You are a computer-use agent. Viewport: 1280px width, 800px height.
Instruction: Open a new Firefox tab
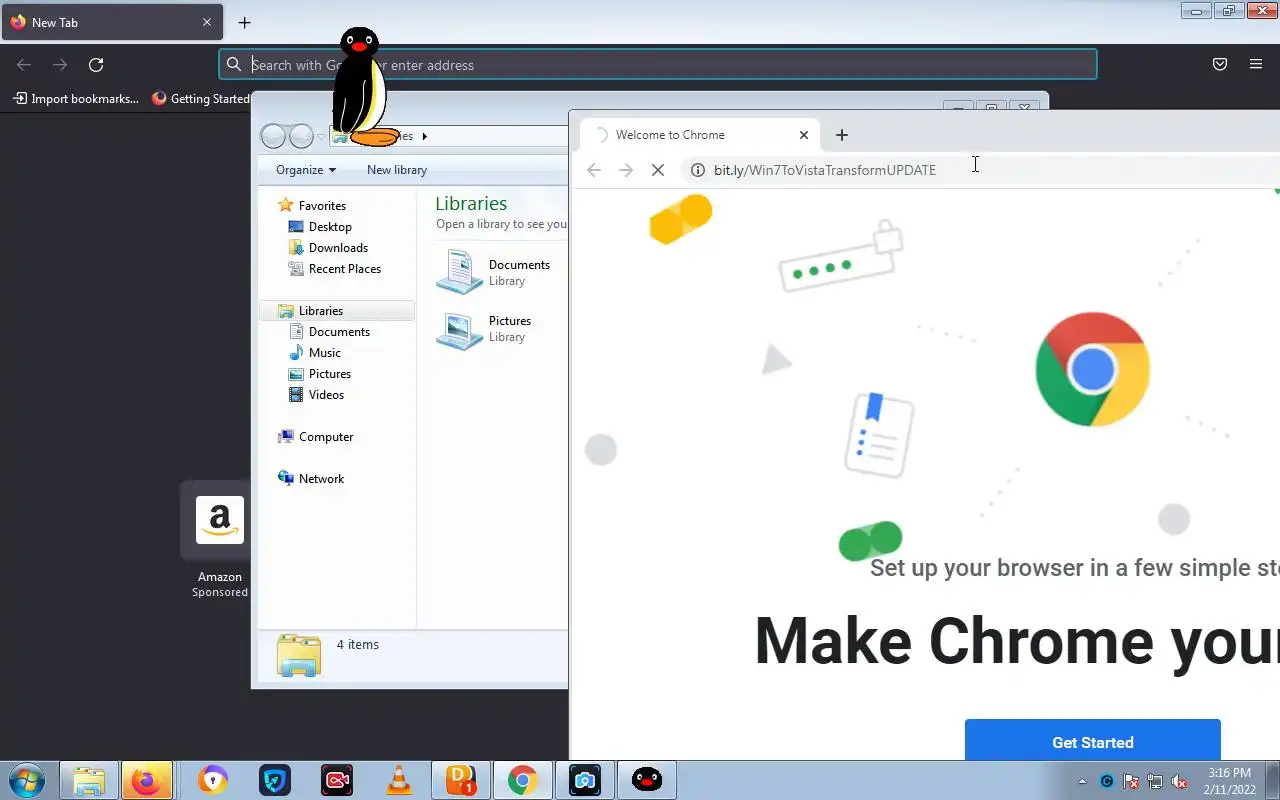click(x=244, y=22)
